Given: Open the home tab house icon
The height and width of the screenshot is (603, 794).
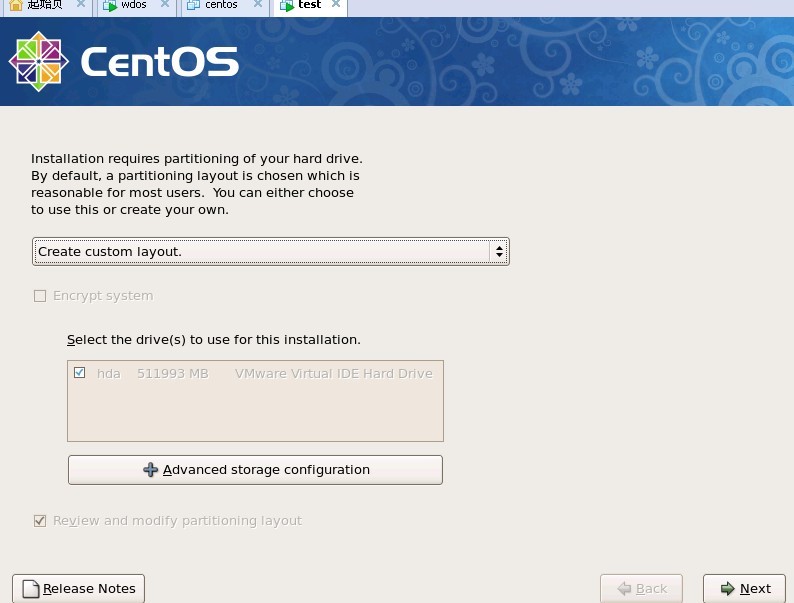Looking at the screenshot, I should coord(16,5).
